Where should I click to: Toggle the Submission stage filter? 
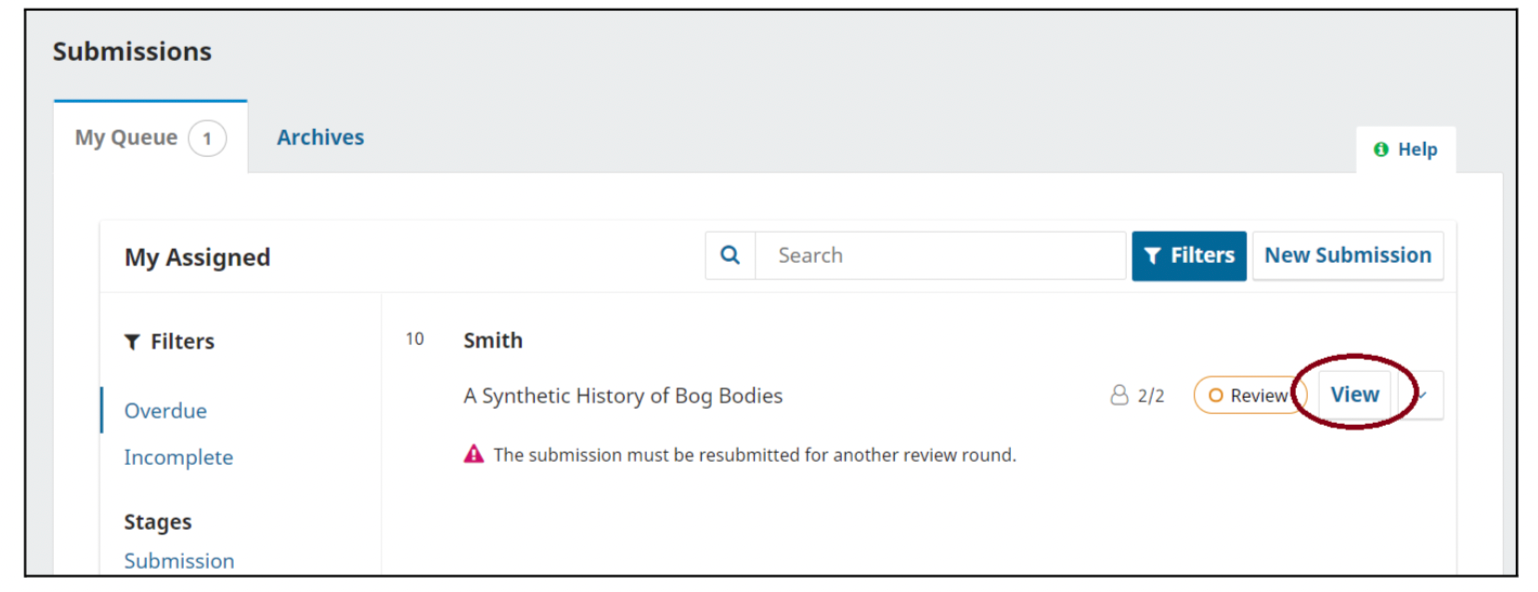click(179, 561)
